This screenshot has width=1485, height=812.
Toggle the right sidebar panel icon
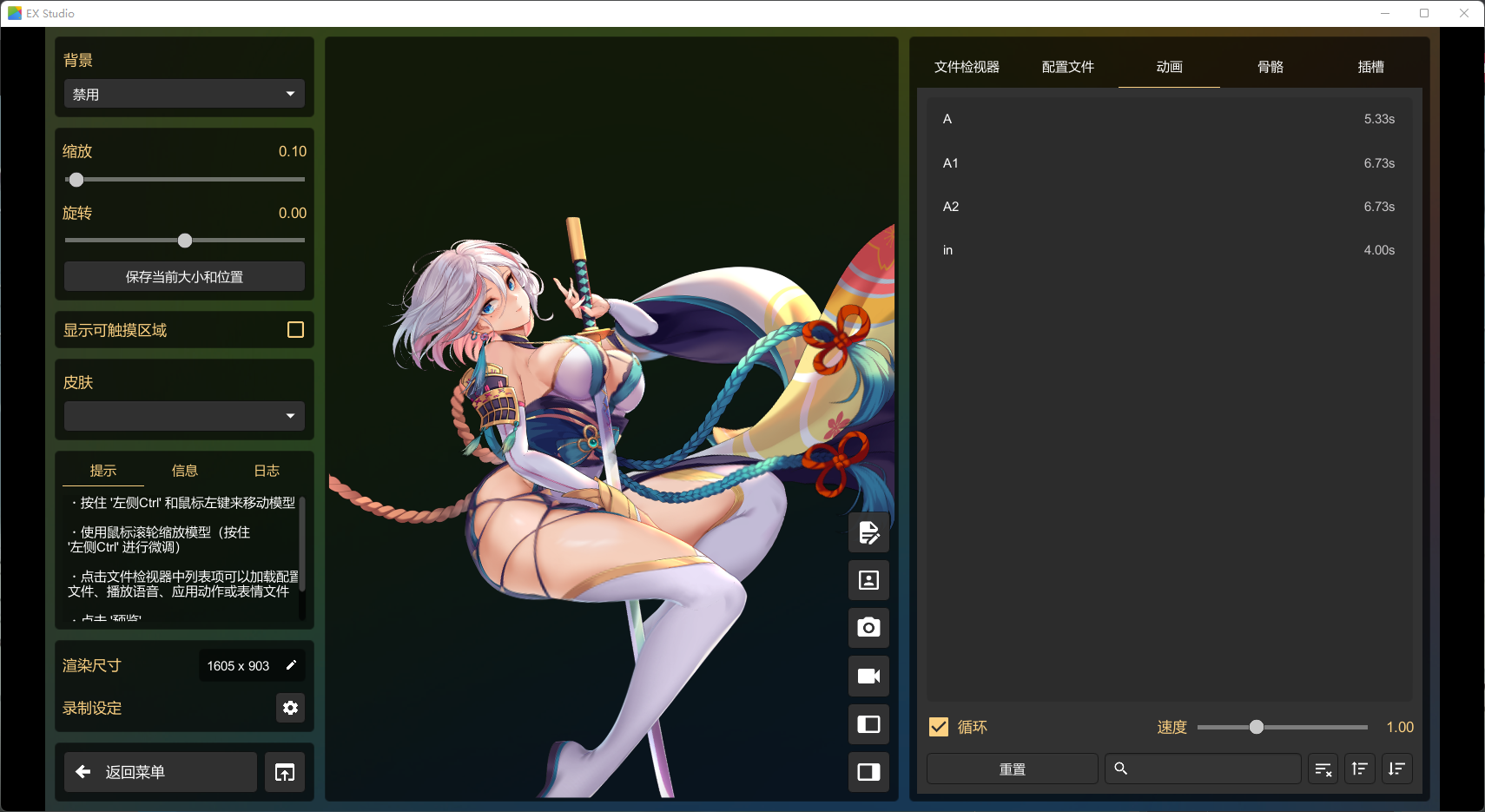point(868,772)
